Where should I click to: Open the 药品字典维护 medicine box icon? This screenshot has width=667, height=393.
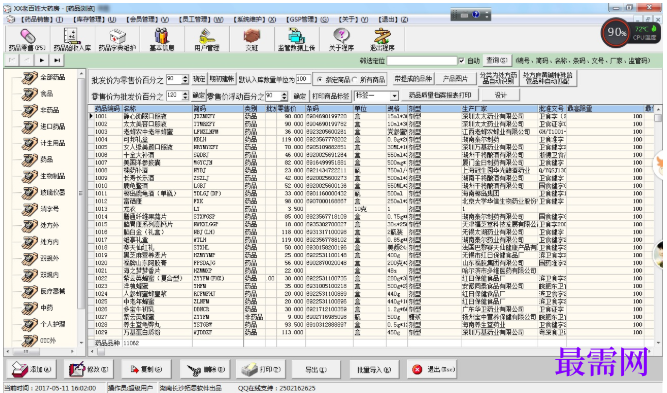point(117,39)
